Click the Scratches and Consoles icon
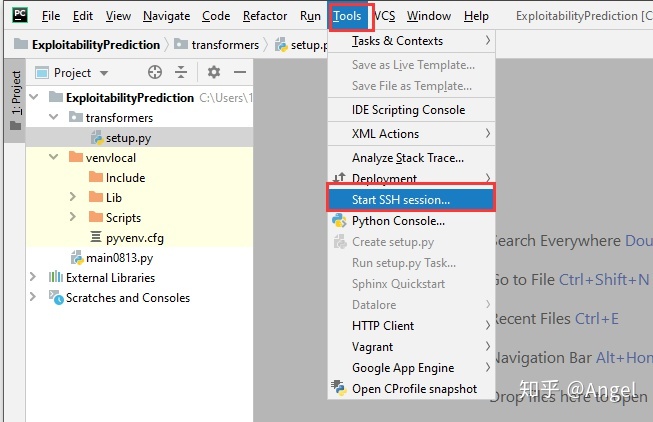653x422 pixels. point(56,297)
